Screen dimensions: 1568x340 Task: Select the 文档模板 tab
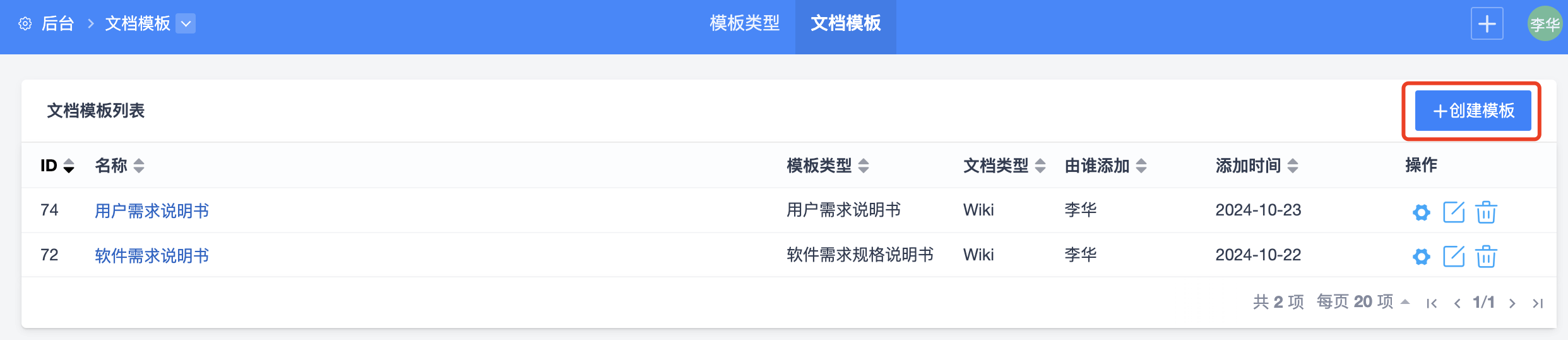tap(845, 24)
